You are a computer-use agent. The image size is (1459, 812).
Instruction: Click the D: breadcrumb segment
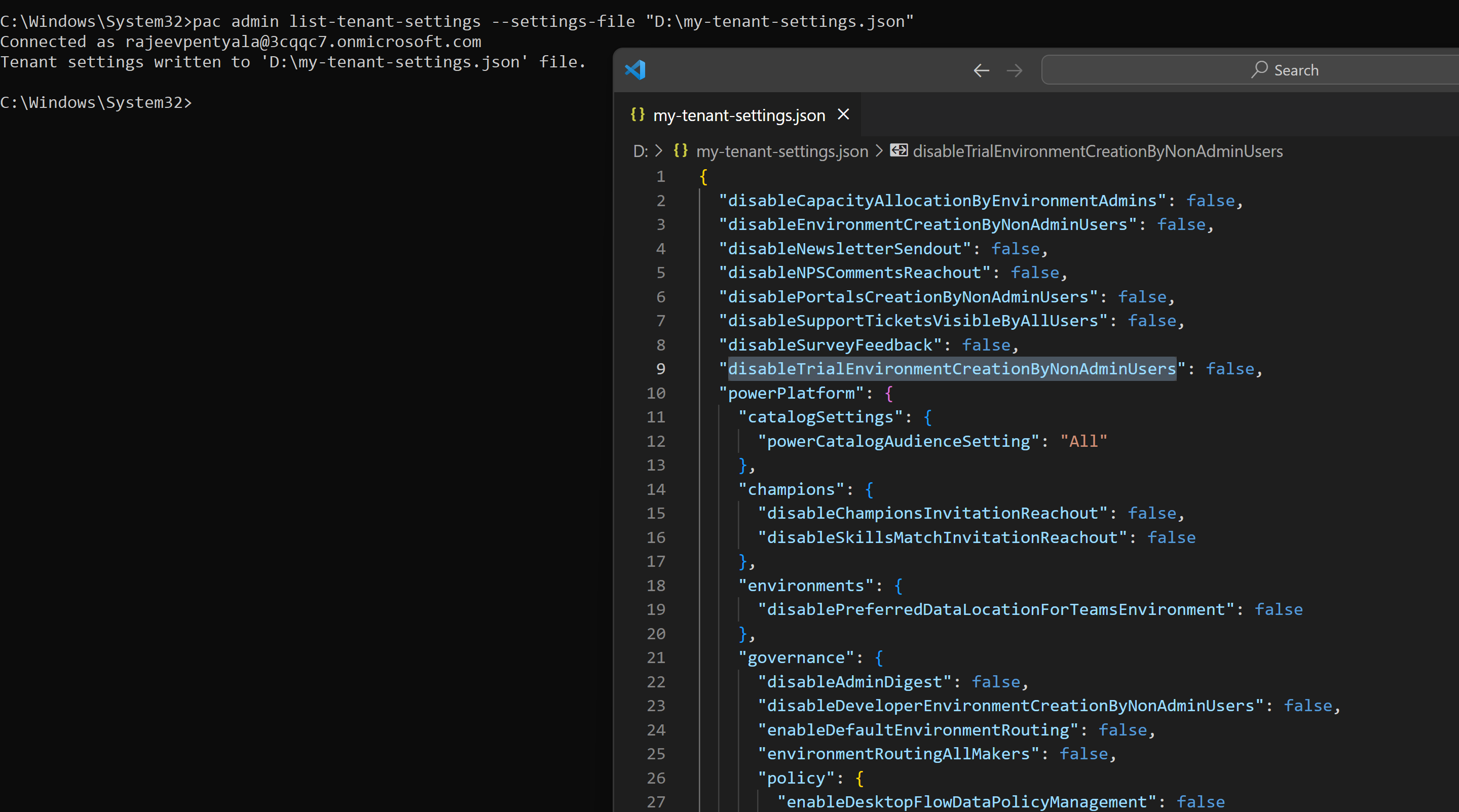click(641, 151)
